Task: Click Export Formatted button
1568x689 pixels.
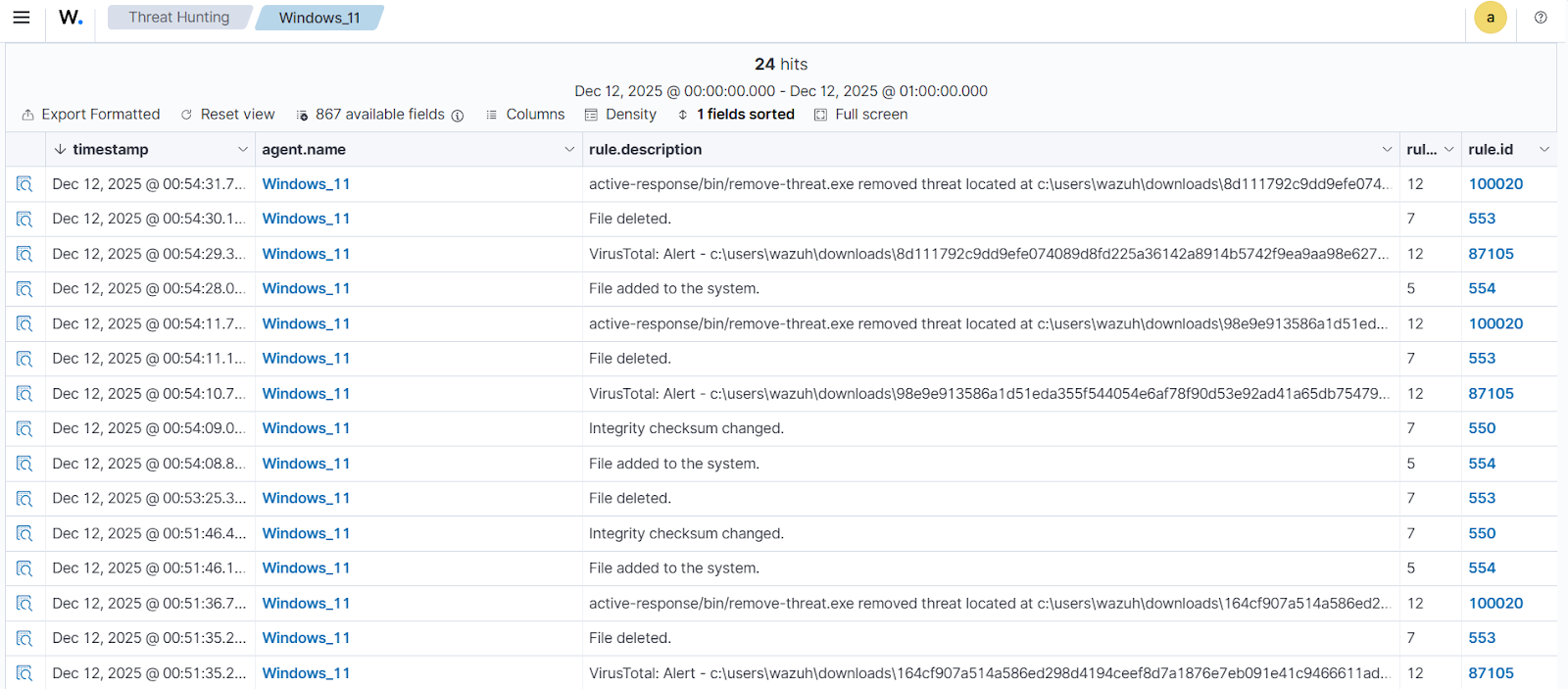Action: coord(90,115)
